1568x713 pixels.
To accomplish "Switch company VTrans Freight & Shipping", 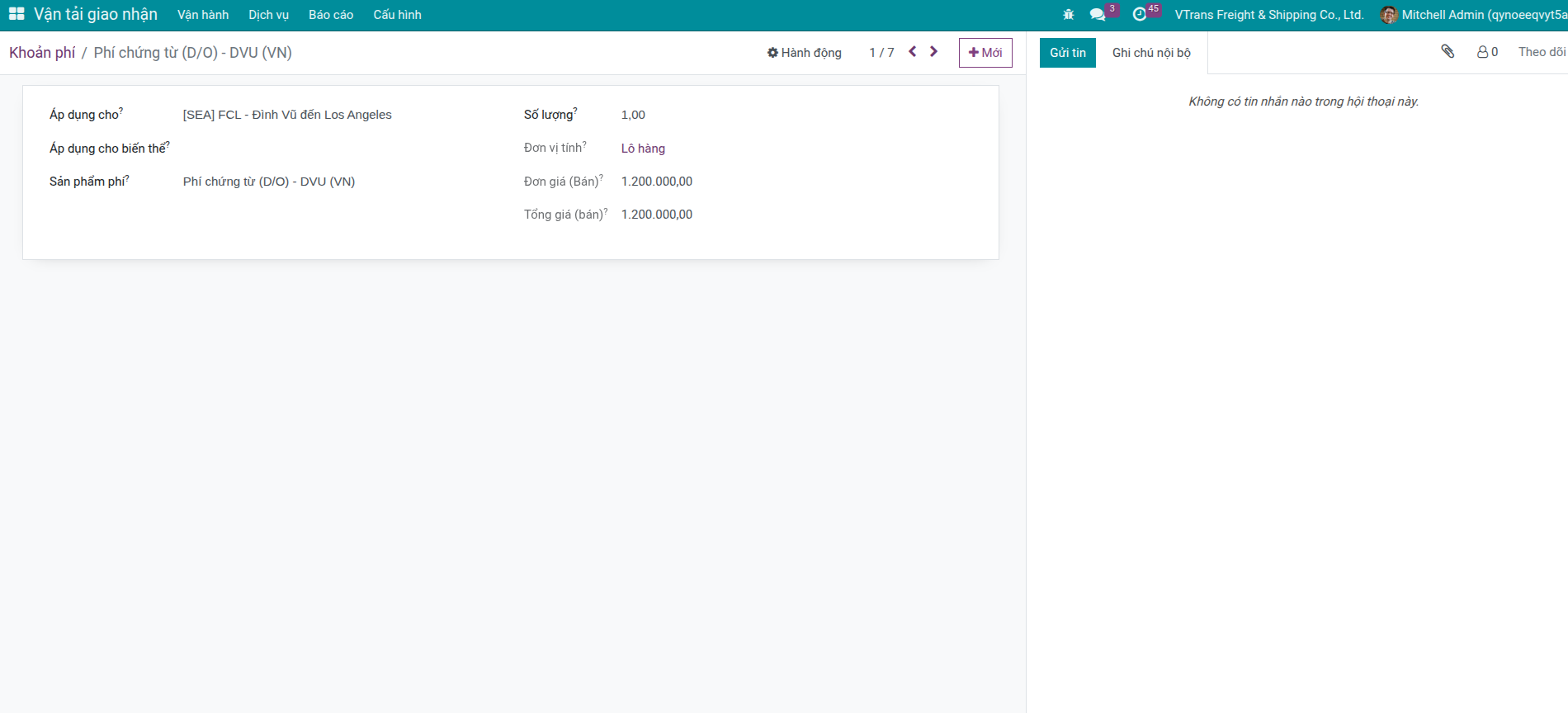I will point(1268,15).
